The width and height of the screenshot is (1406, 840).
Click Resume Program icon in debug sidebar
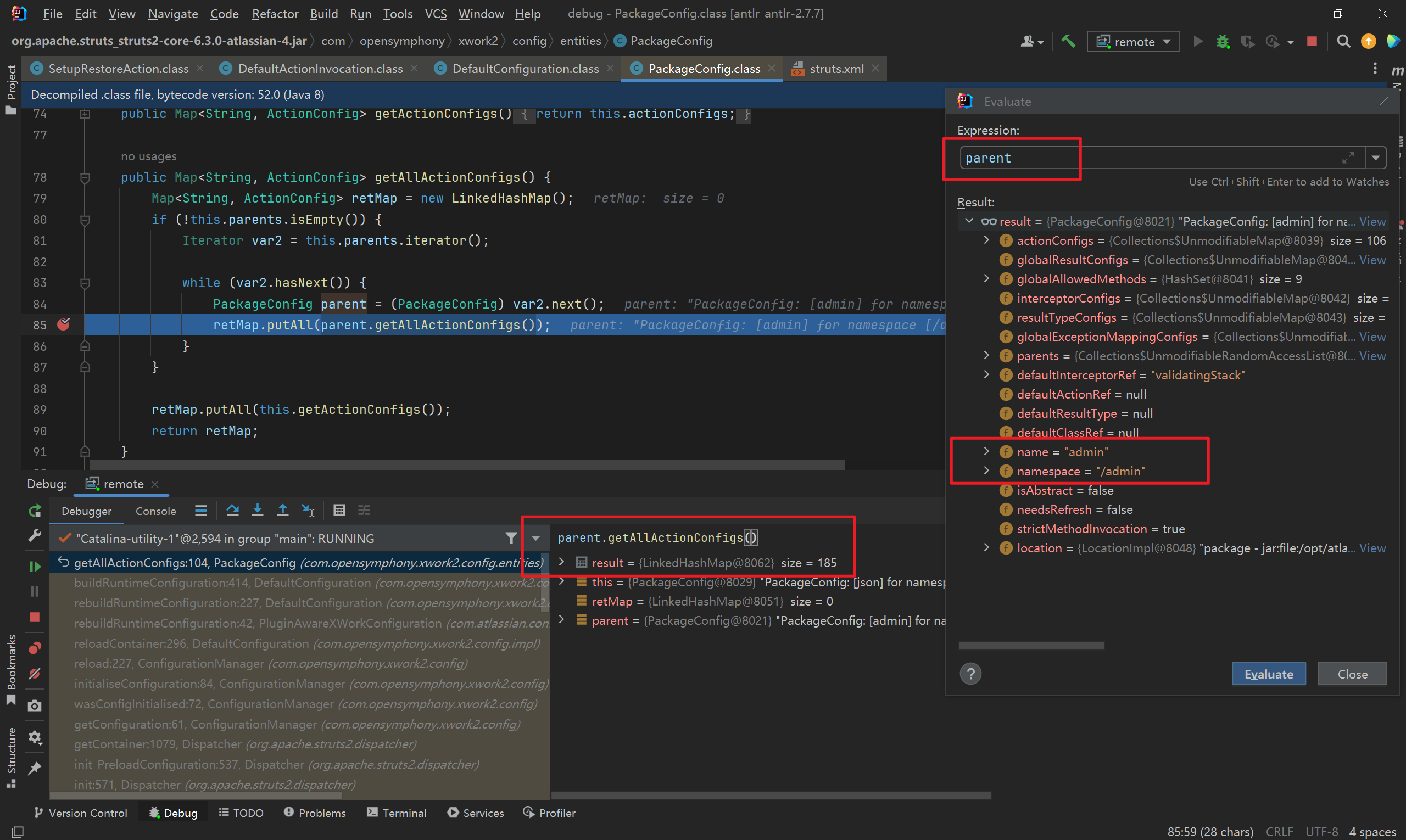click(35, 566)
